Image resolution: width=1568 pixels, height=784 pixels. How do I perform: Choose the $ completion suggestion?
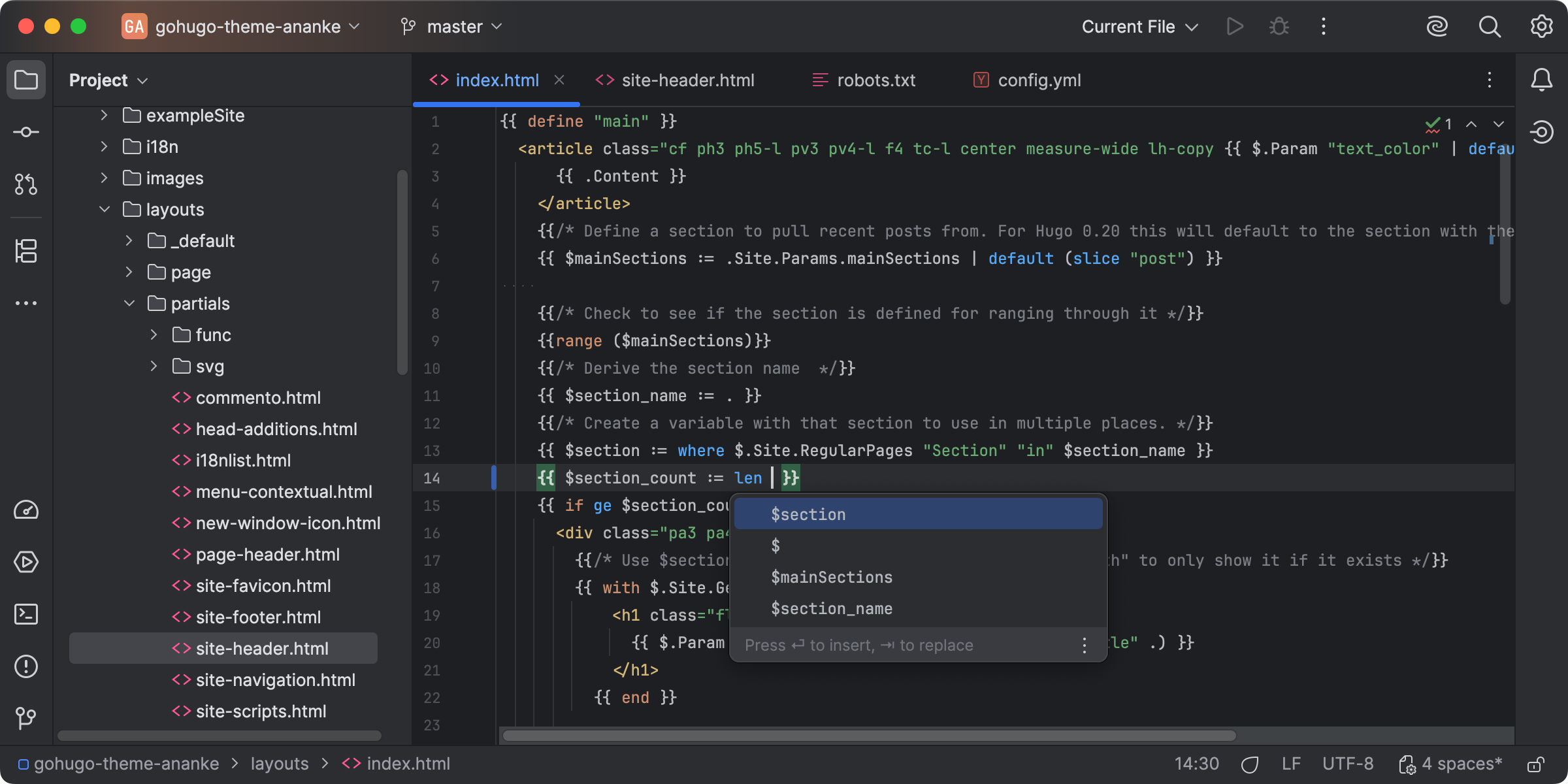coord(918,546)
